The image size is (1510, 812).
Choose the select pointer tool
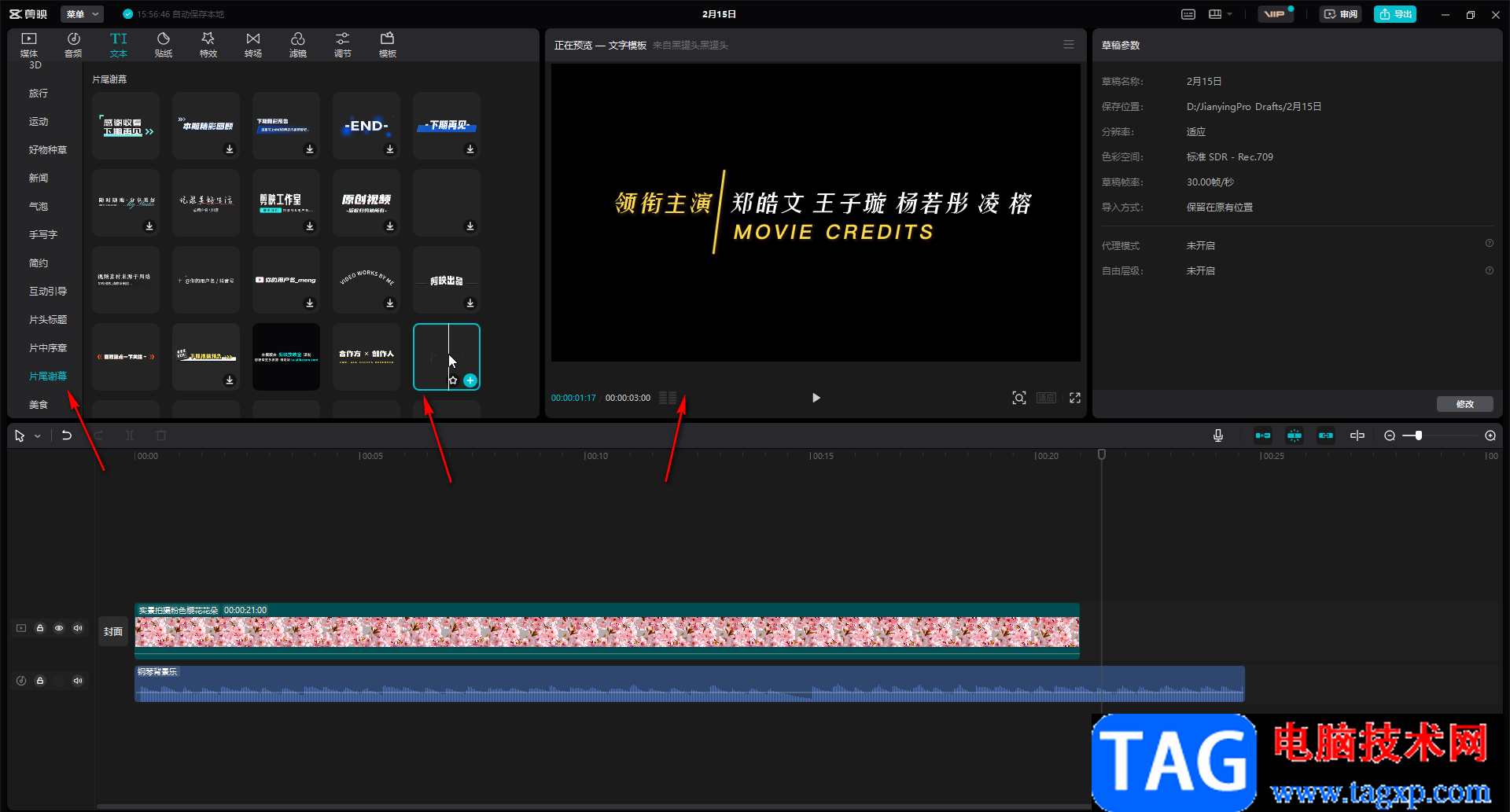pos(20,435)
